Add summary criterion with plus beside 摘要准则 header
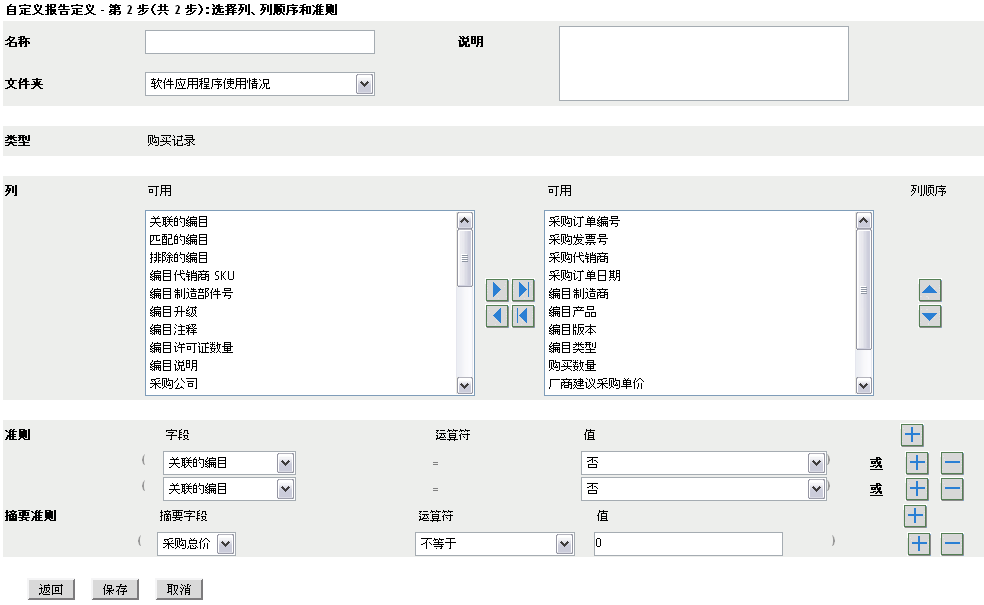 tap(915, 516)
